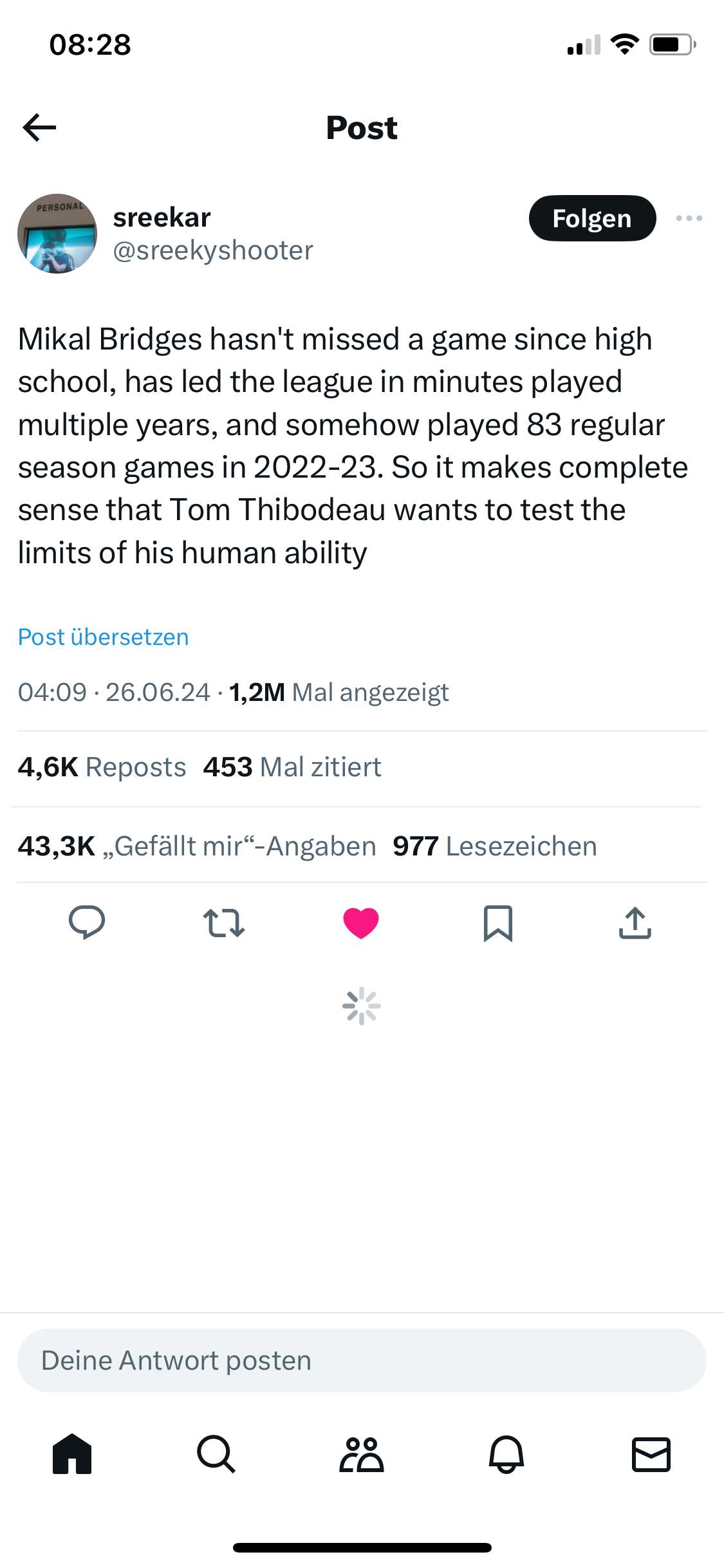724x1568 pixels.
Task: Tap the @sreekyshooter handle
Action: [x=213, y=250]
